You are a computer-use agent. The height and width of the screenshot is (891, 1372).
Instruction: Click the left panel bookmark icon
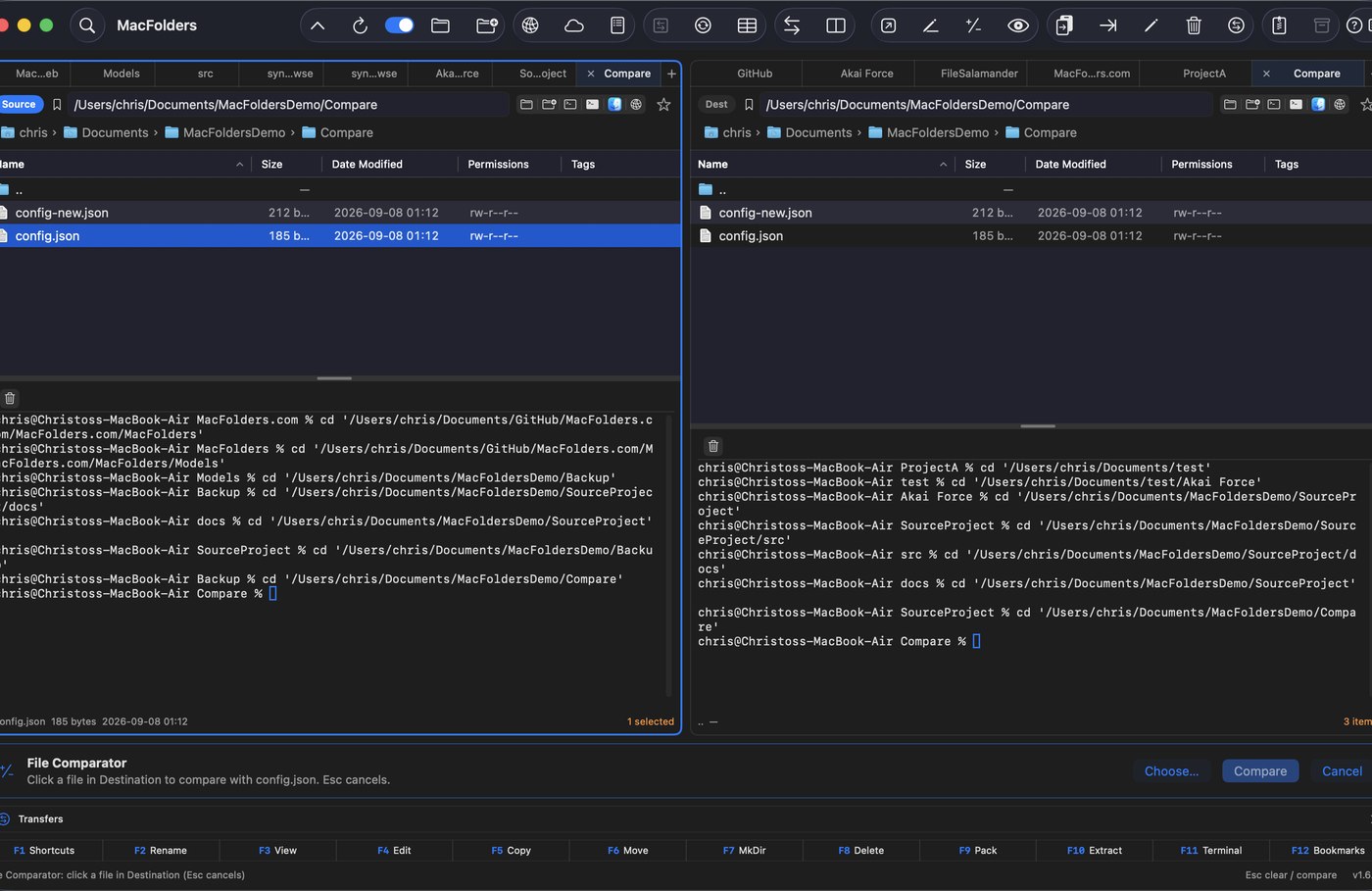pos(57,105)
